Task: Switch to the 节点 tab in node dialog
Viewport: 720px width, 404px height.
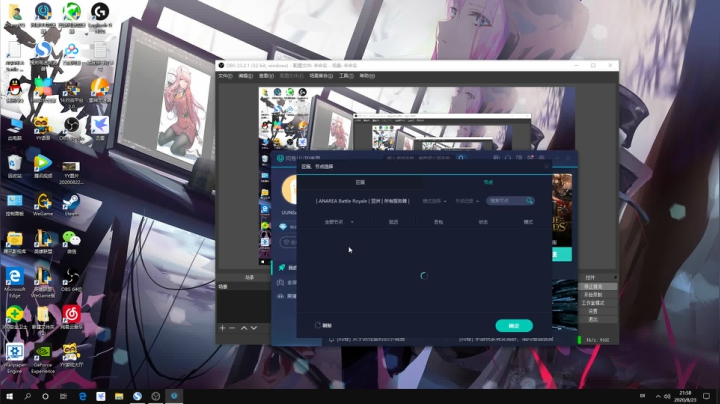Action: tap(488, 182)
